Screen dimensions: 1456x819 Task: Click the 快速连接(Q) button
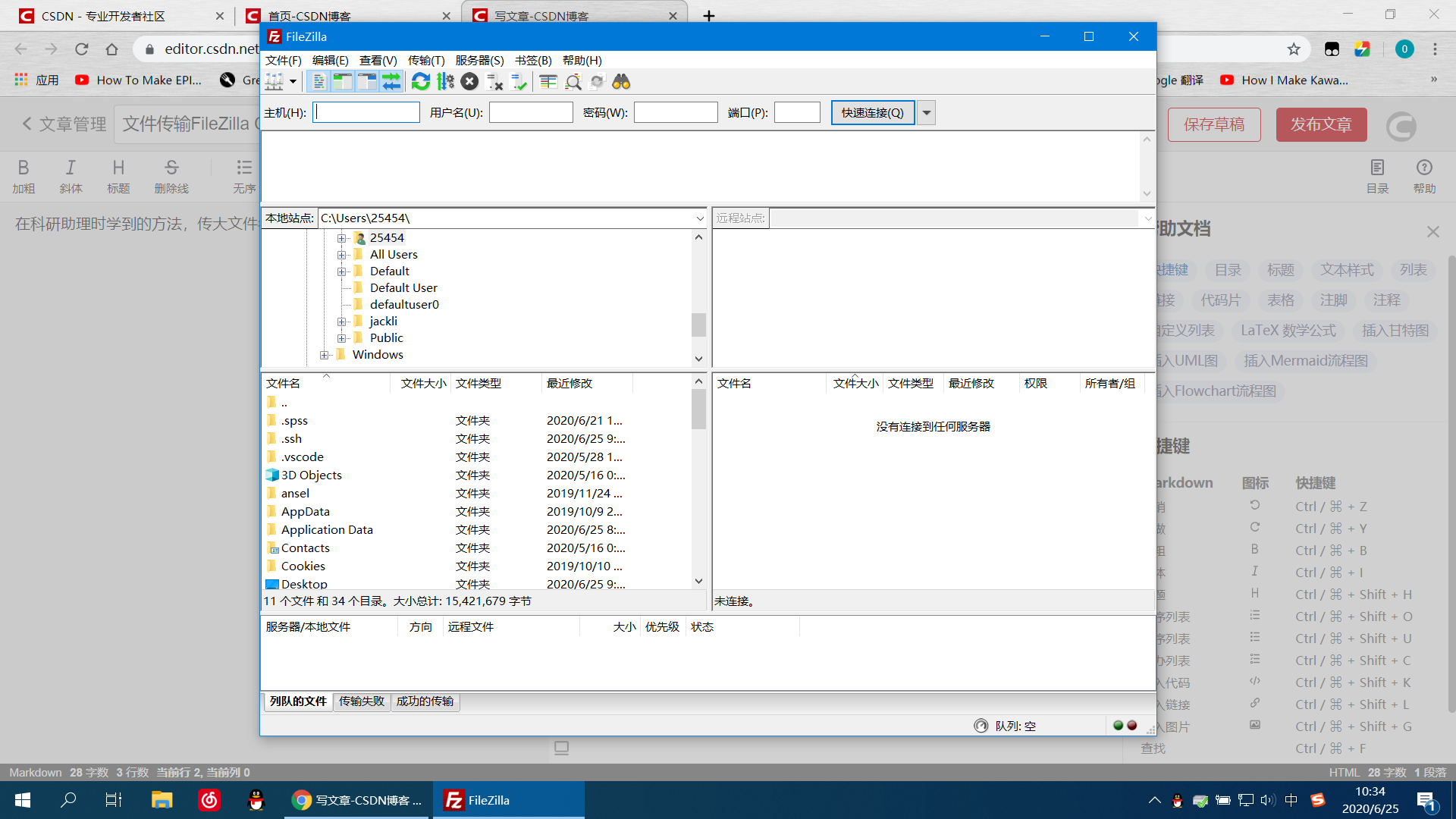(x=873, y=112)
